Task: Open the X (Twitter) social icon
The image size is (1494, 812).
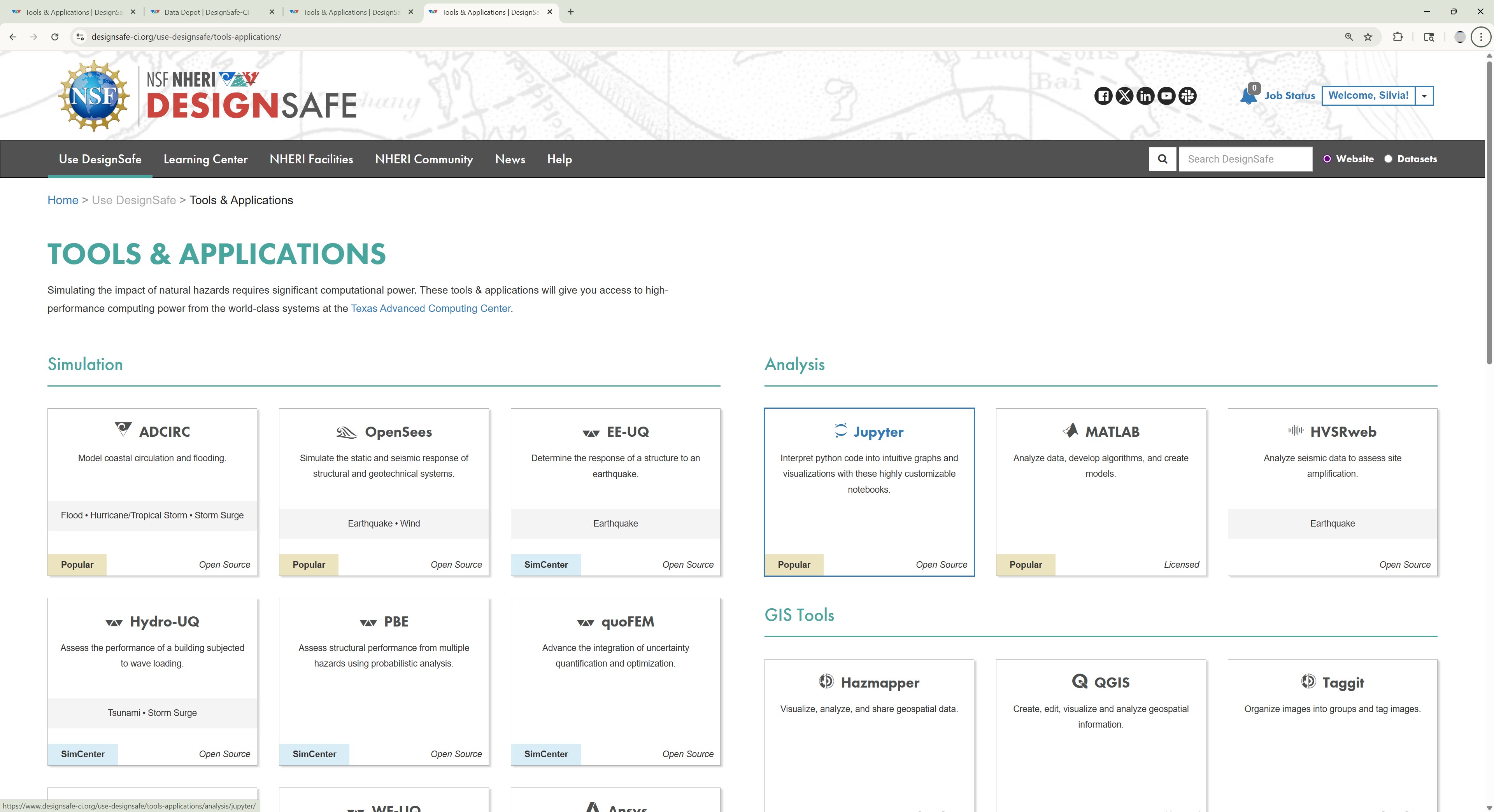Action: [1124, 96]
